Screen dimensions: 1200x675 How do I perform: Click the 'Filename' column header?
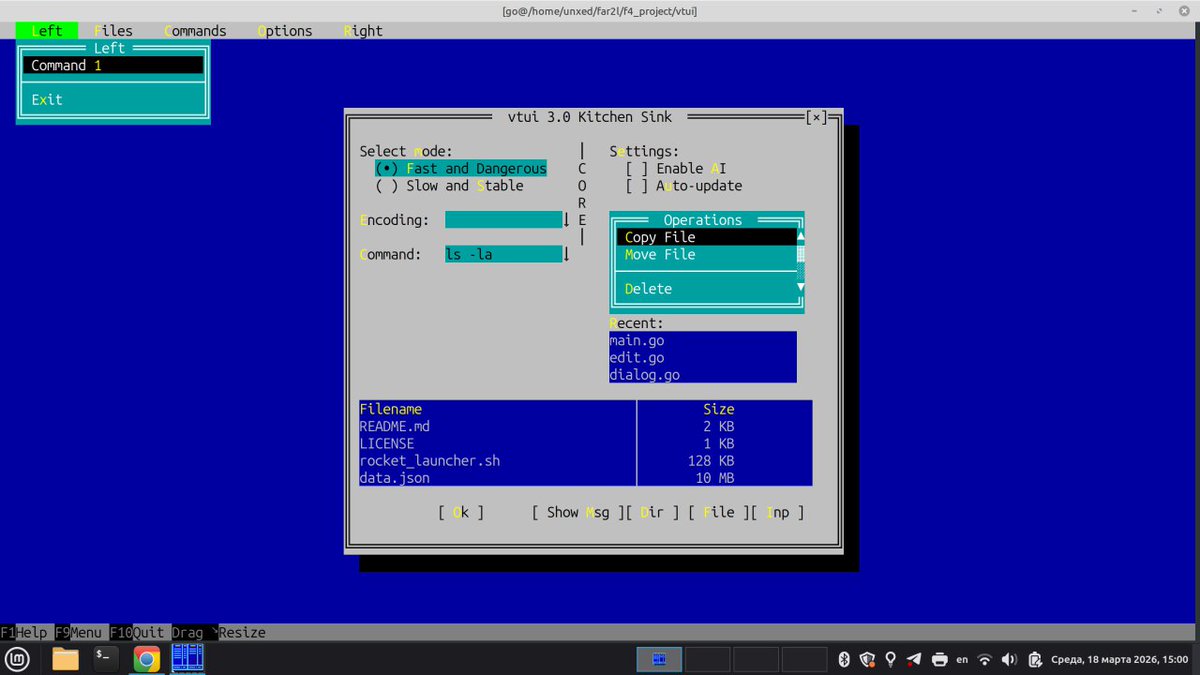pos(391,409)
